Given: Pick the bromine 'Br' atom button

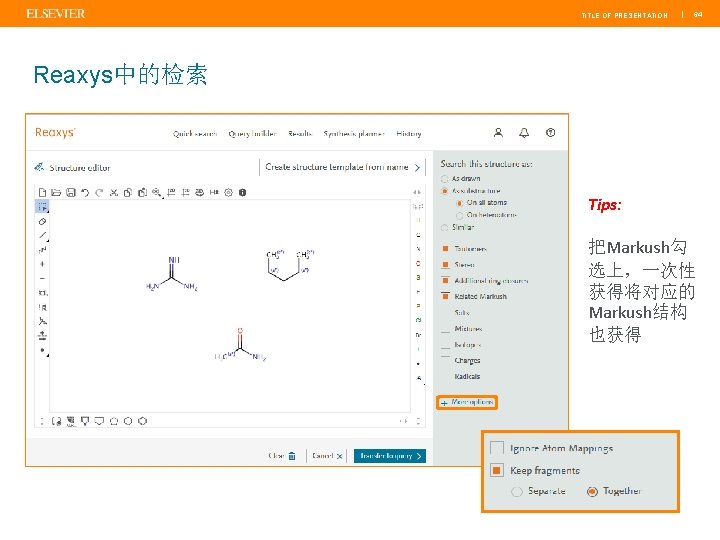Looking at the screenshot, I should point(418,335).
